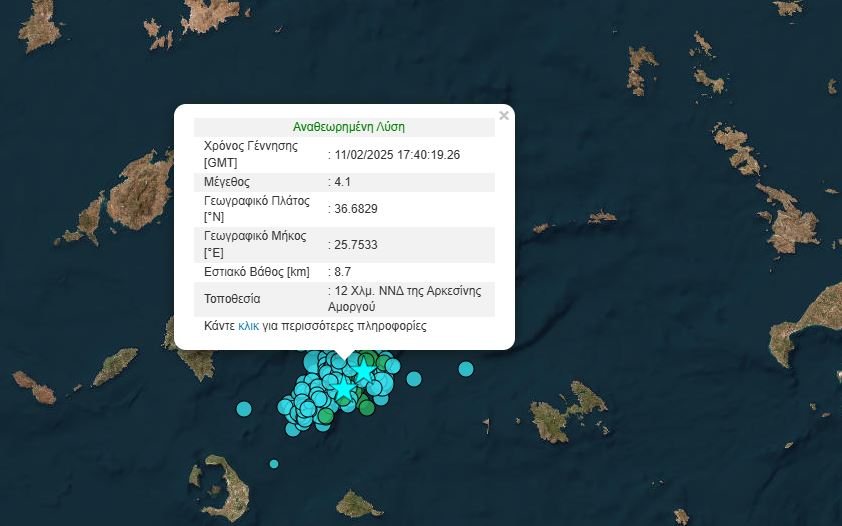
Task: Select the easternmost isolated cyan circle marker
Action: coord(465,369)
